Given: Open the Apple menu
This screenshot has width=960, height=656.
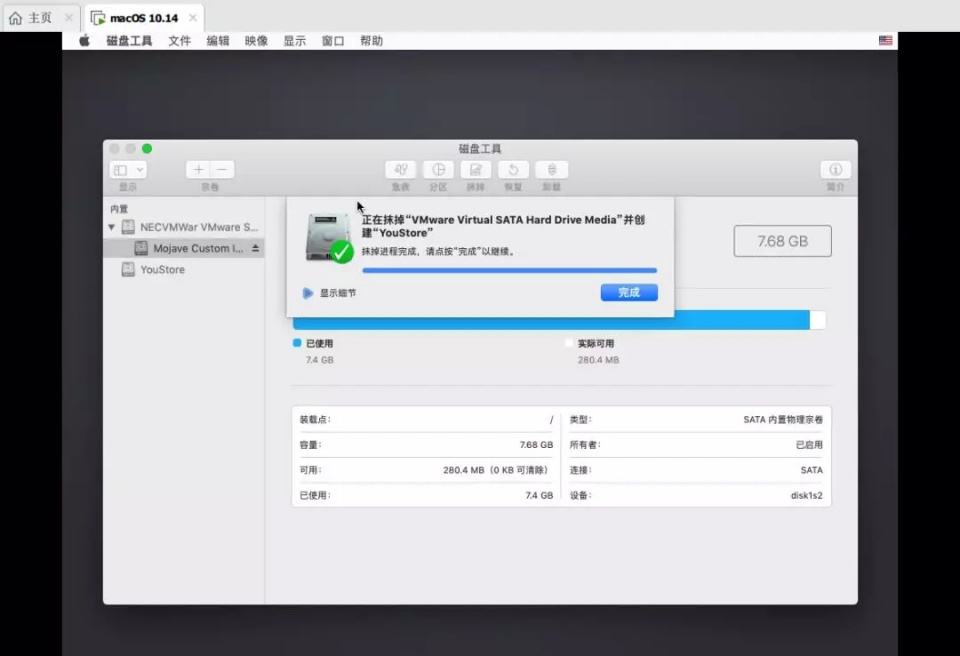Looking at the screenshot, I should click(x=84, y=40).
